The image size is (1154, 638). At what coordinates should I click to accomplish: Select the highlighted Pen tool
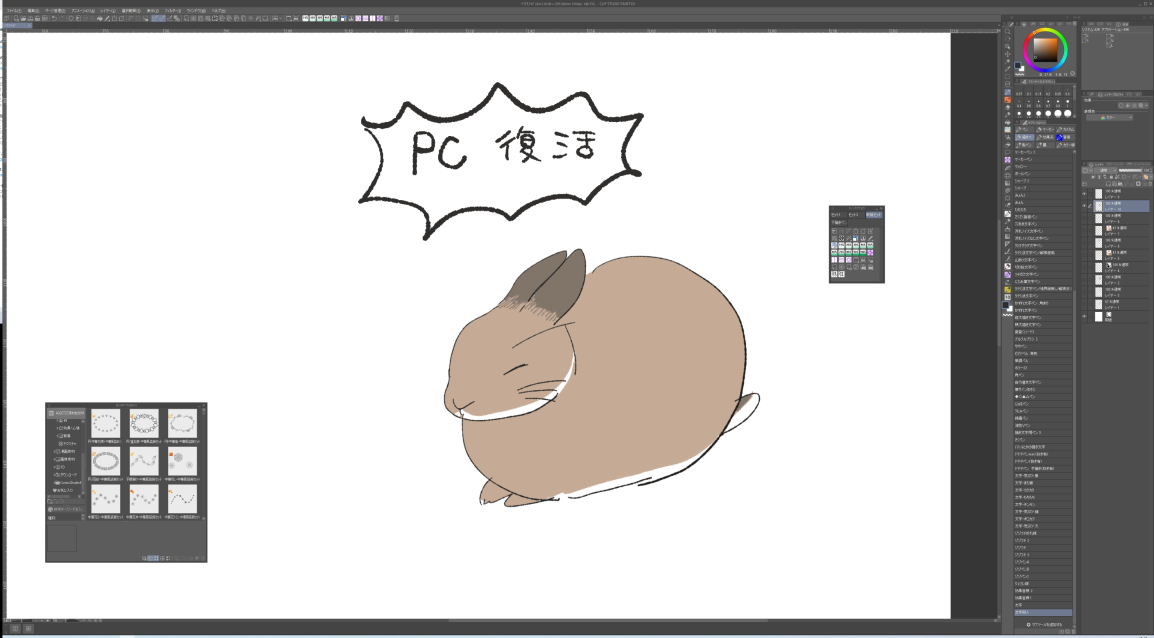(1008, 92)
